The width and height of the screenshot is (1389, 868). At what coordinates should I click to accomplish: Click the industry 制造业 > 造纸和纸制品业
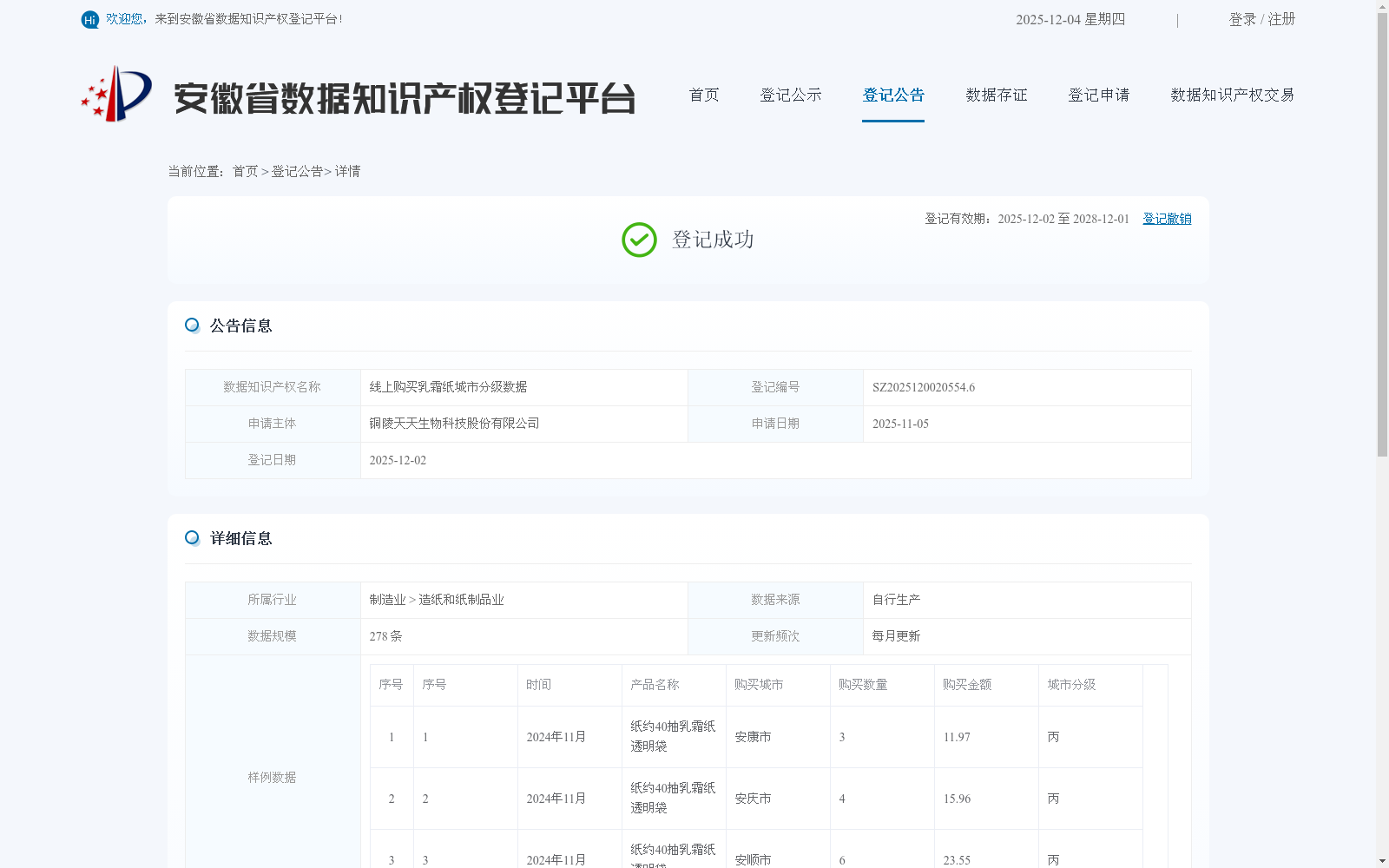pyautogui.click(x=437, y=600)
